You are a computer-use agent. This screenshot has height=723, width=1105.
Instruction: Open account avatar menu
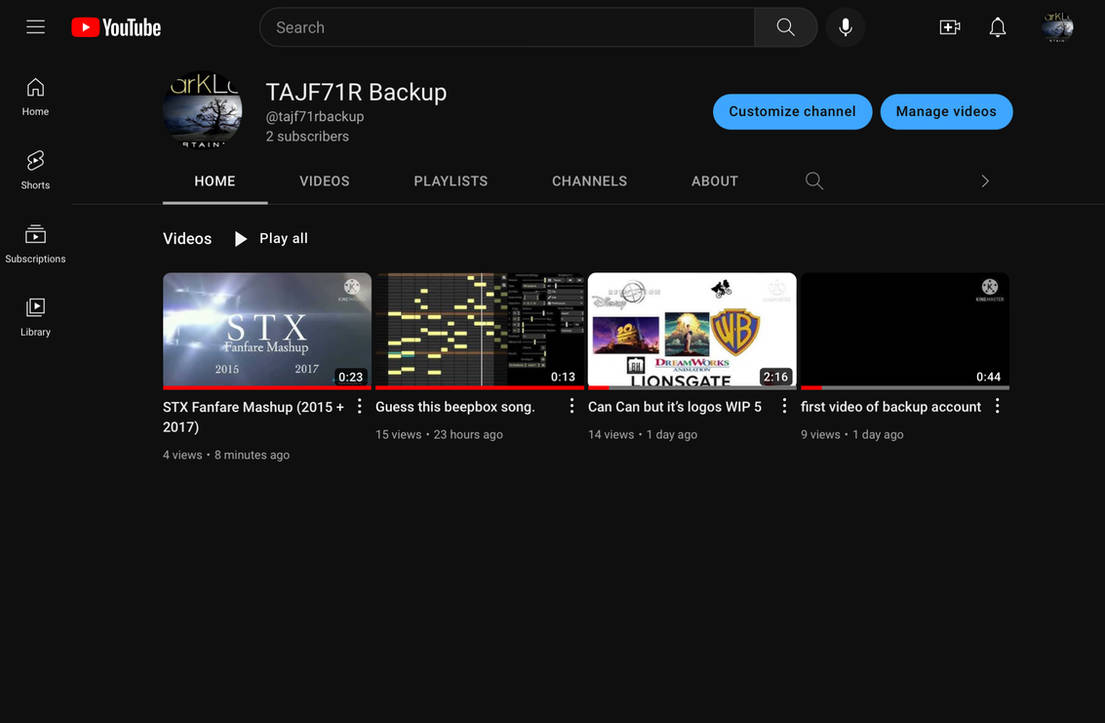coord(1057,27)
